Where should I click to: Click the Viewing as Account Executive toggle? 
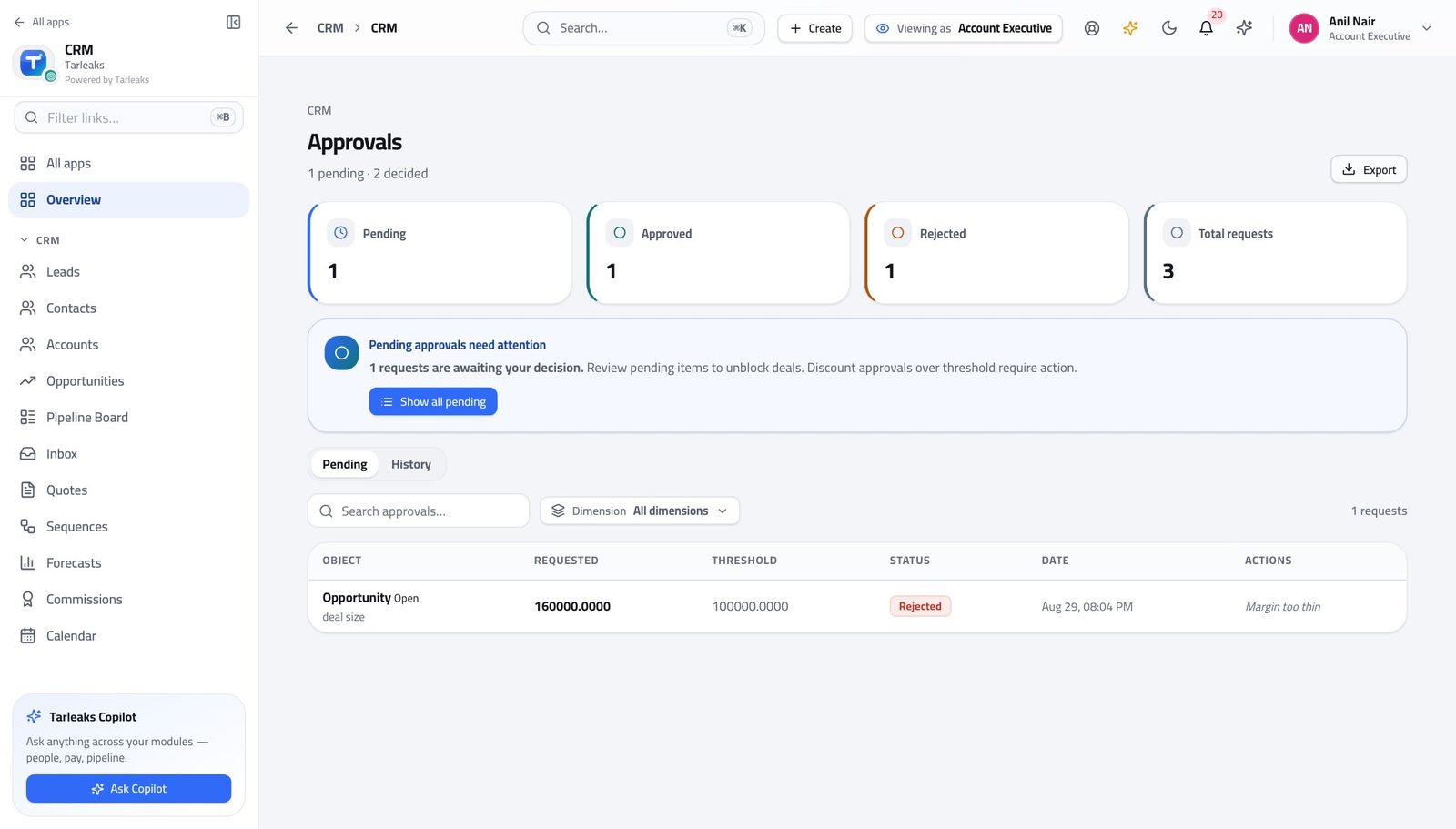964,28
